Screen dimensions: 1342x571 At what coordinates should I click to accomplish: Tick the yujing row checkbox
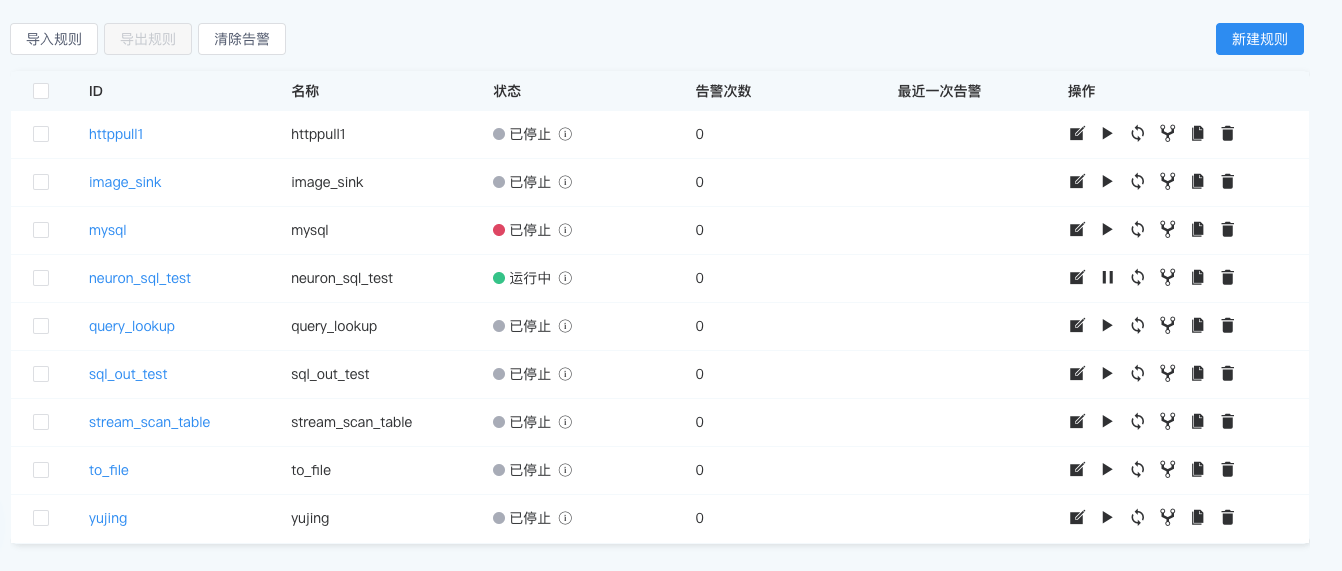coord(41,518)
